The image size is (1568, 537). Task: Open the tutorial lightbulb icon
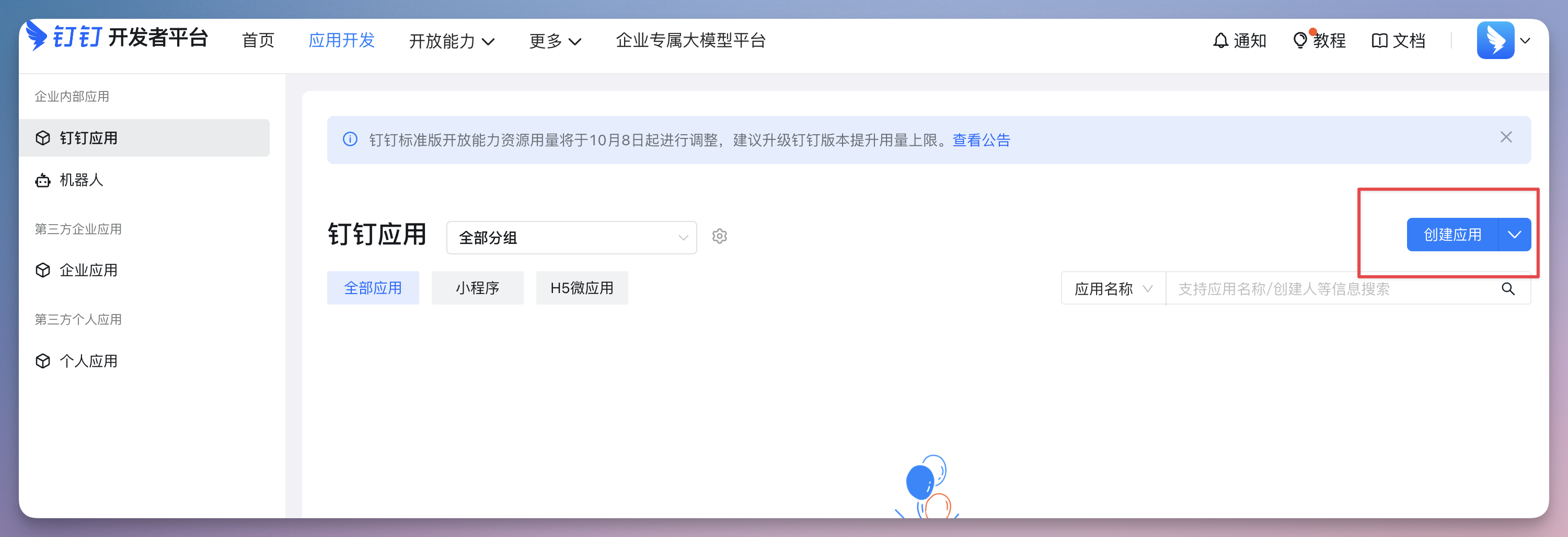pyautogui.click(x=1299, y=41)
